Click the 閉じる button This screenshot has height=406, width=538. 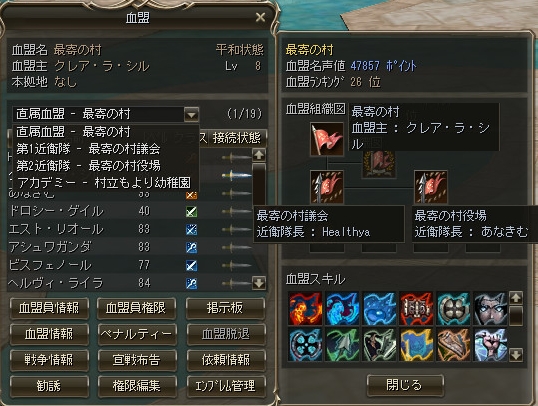coord(405,385)
